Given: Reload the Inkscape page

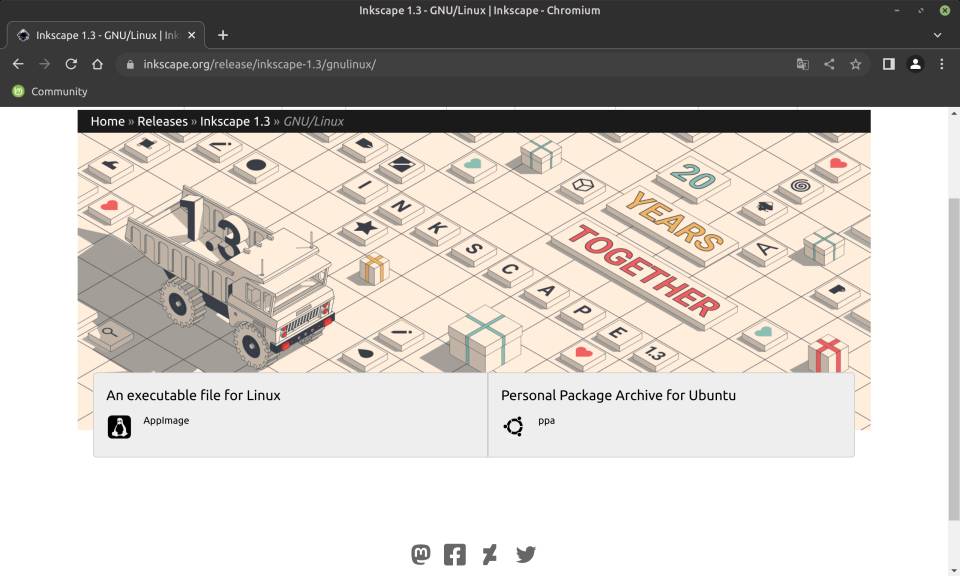Looking at the screenshot, I should [x=71, y=64].
